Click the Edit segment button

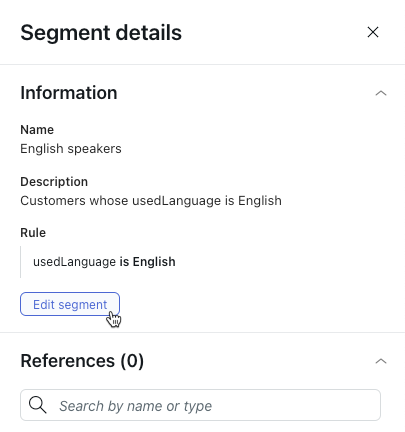click(x=70, y=304)
